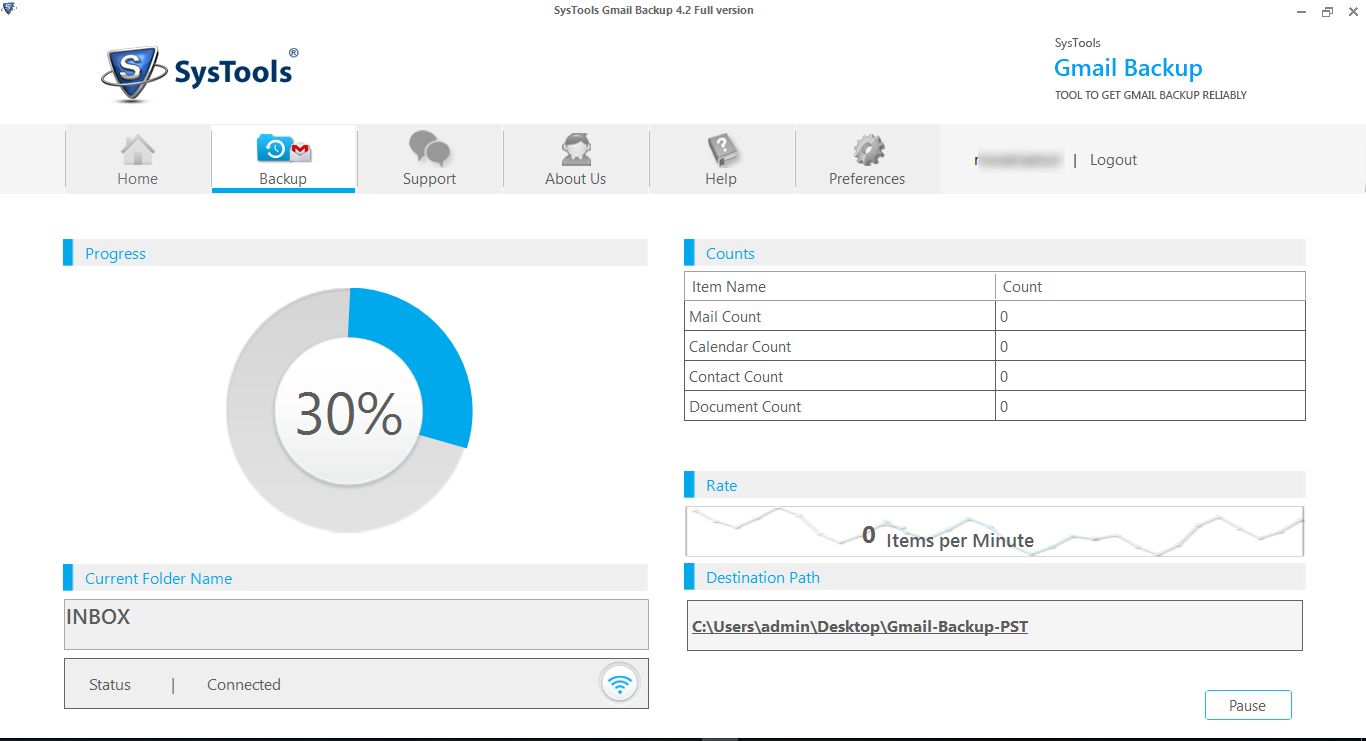
Task: Log out of the account
Action: (x=1114, y=160)
